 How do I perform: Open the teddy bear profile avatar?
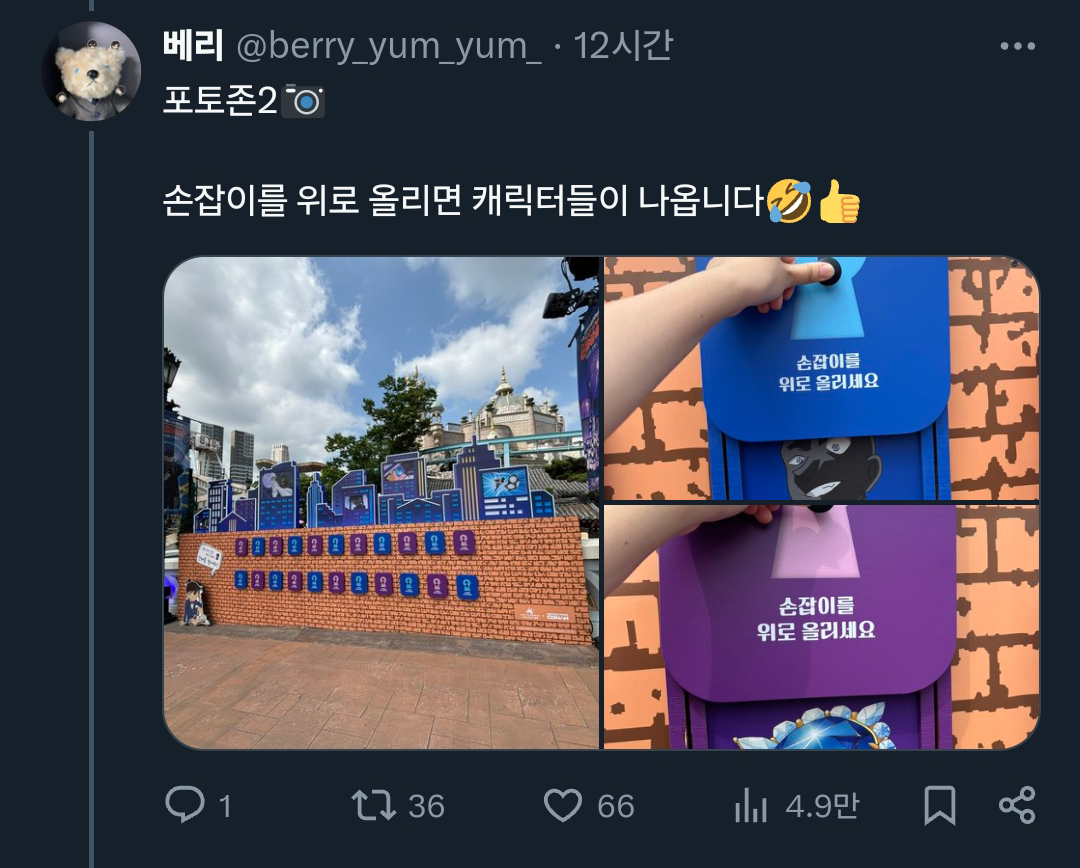tap(92, 71)
